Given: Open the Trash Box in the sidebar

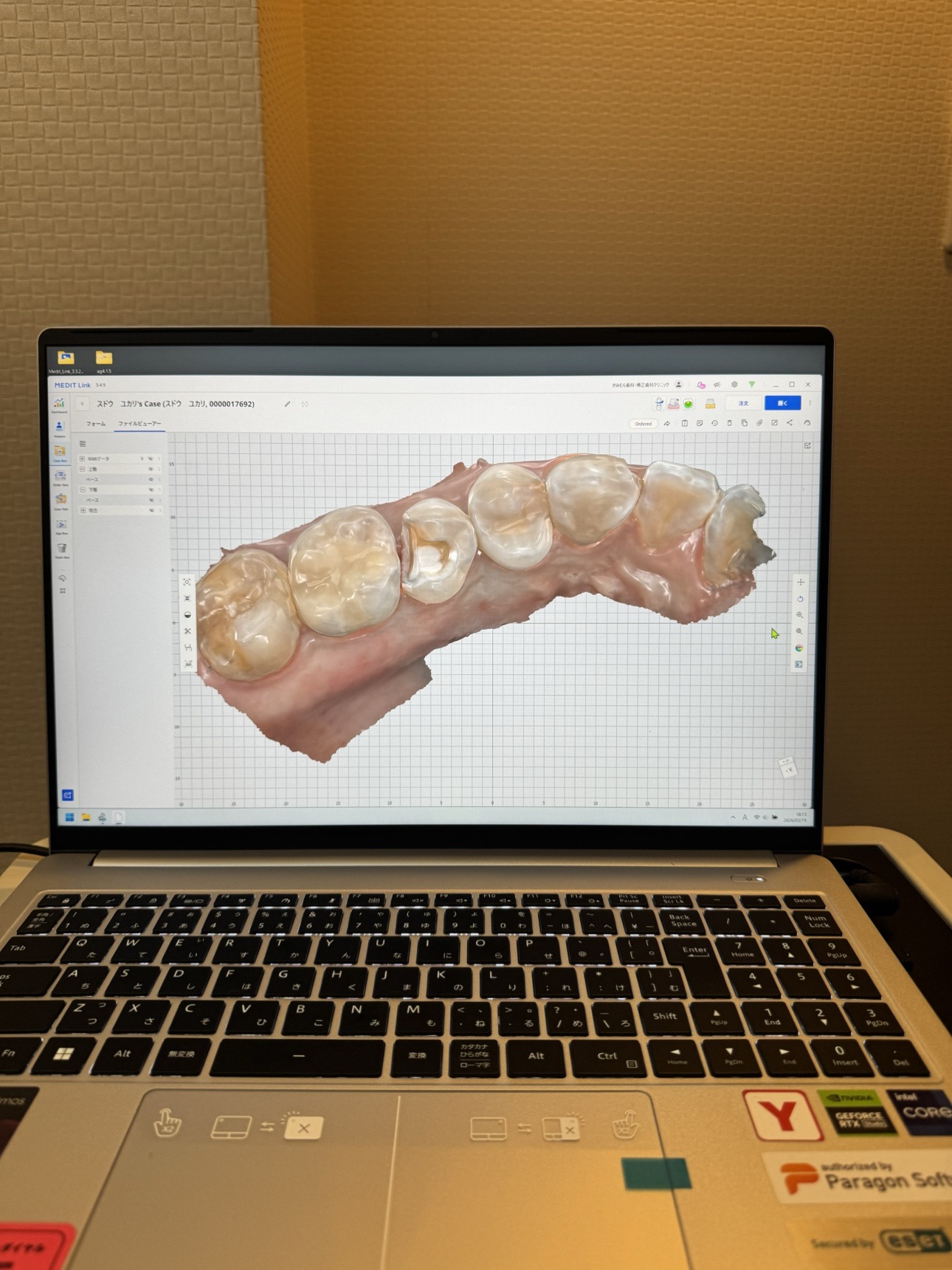Looking at the screenshot, I should pyautogui.click(x=62, y=548).
